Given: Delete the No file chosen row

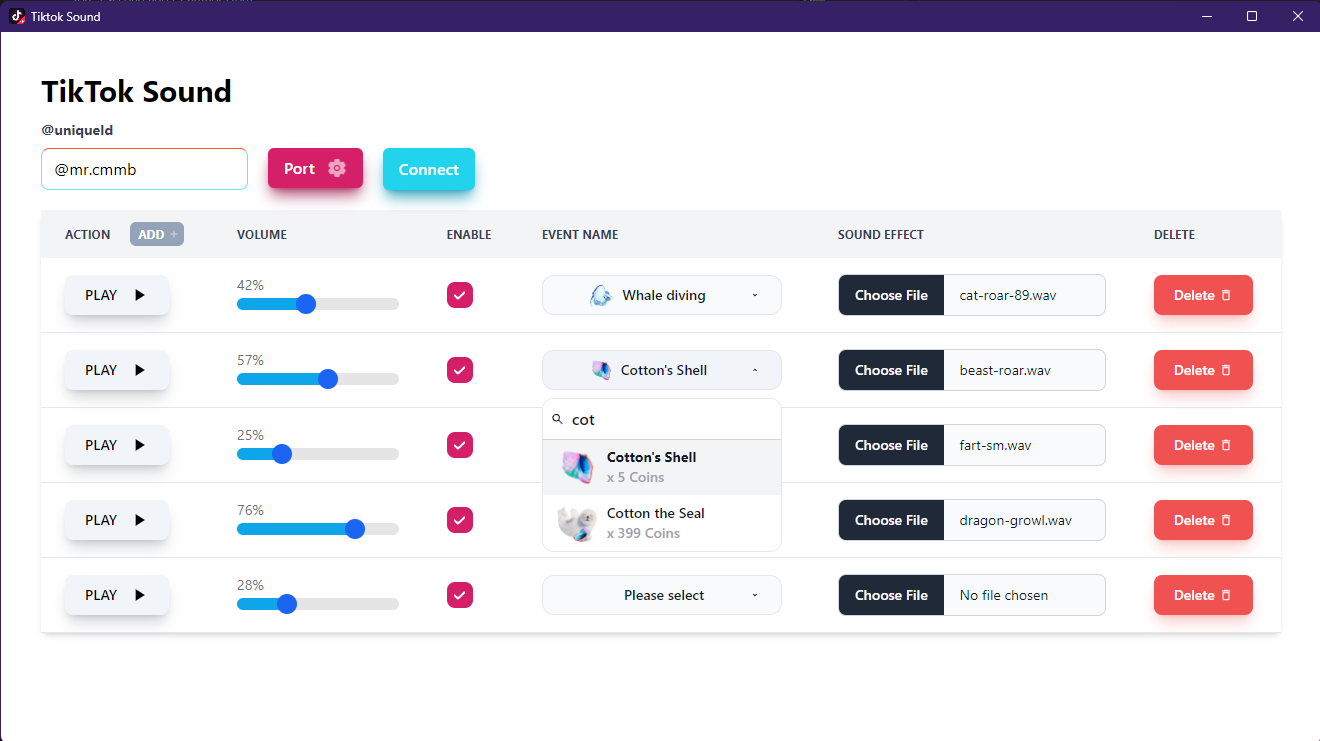Looking at the screenshot, I should coord(1203,595).
